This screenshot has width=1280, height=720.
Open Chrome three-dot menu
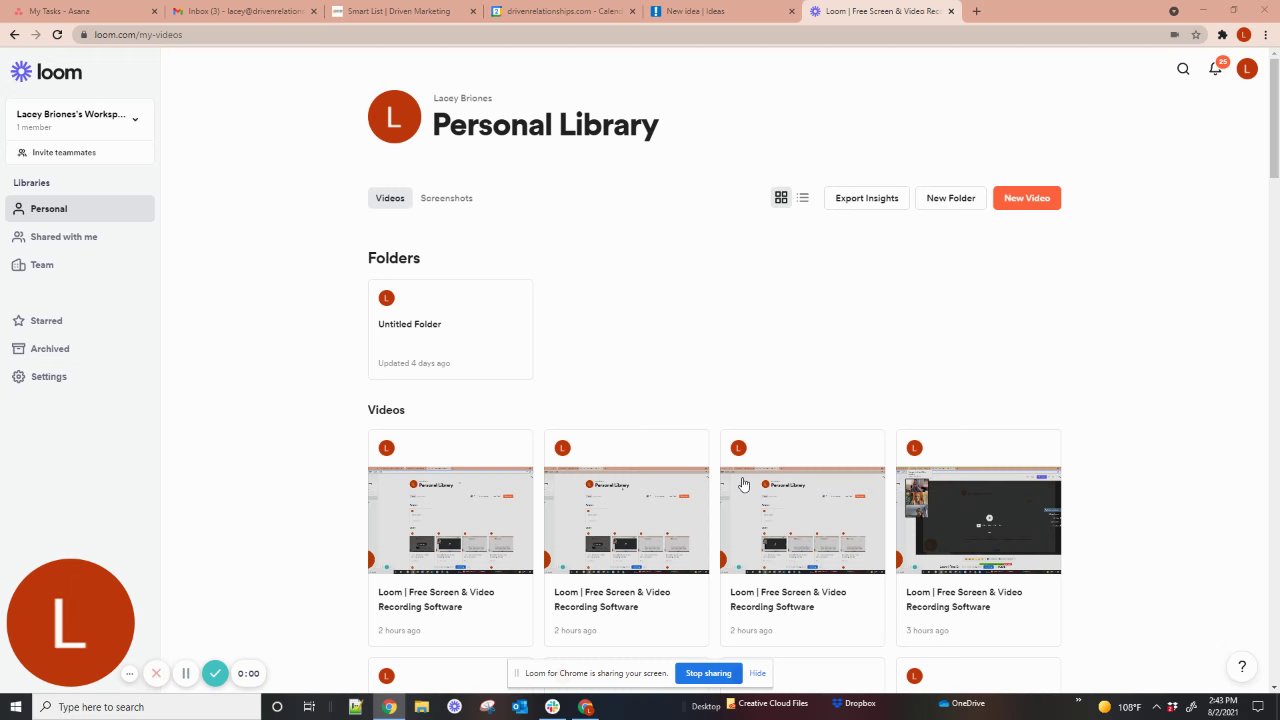point(1265,34)
